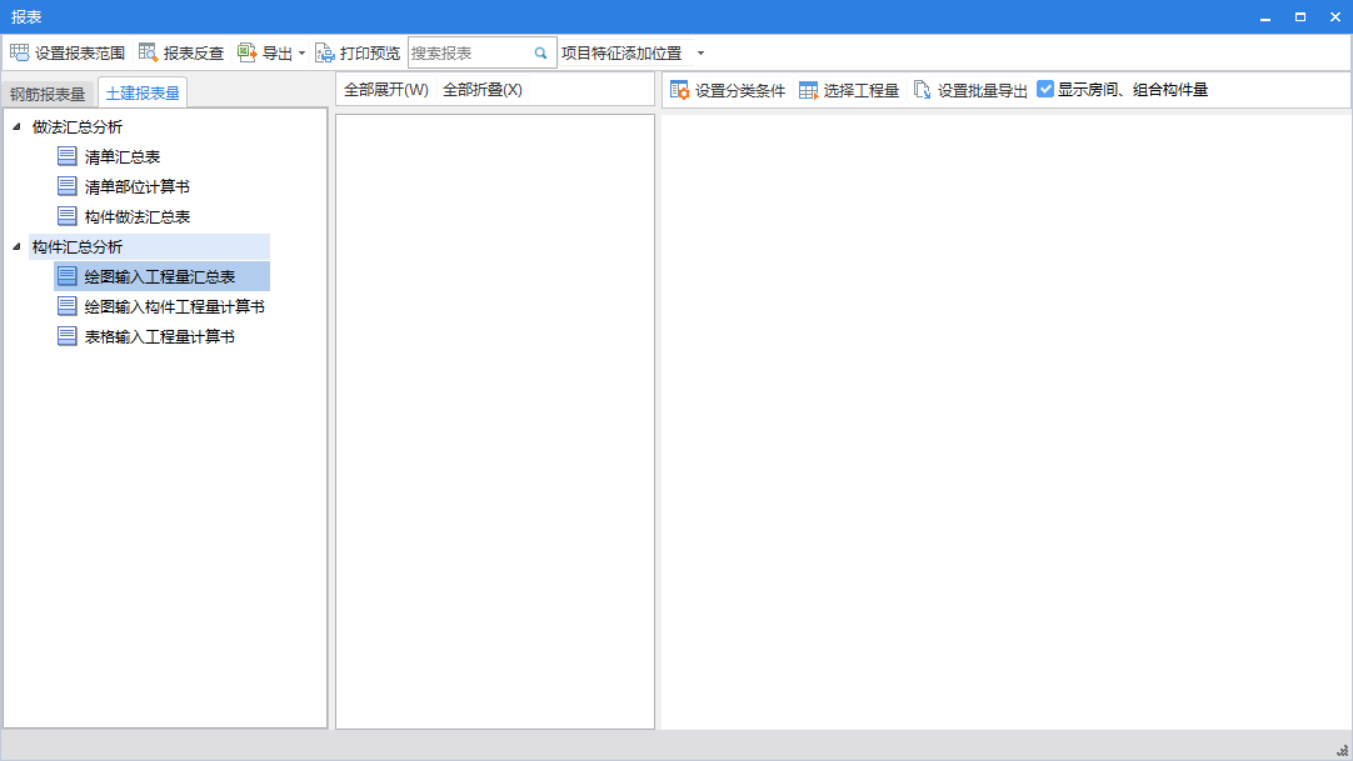This screenshot has width=1353, height=761.
Task: Click the 报表反查 icon
Action: click(x=148, y=53)
